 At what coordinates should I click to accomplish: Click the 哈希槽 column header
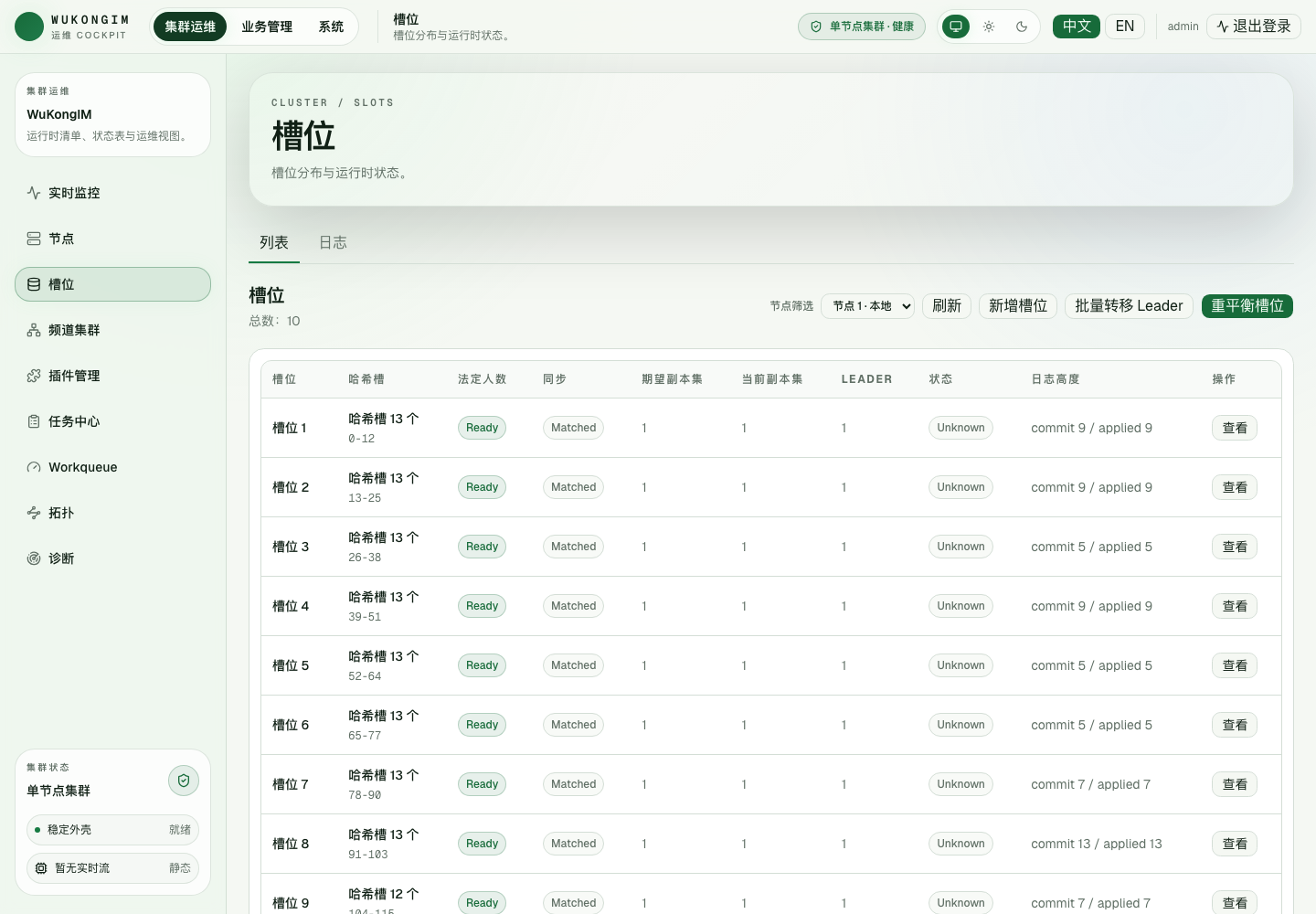[366, 379]
